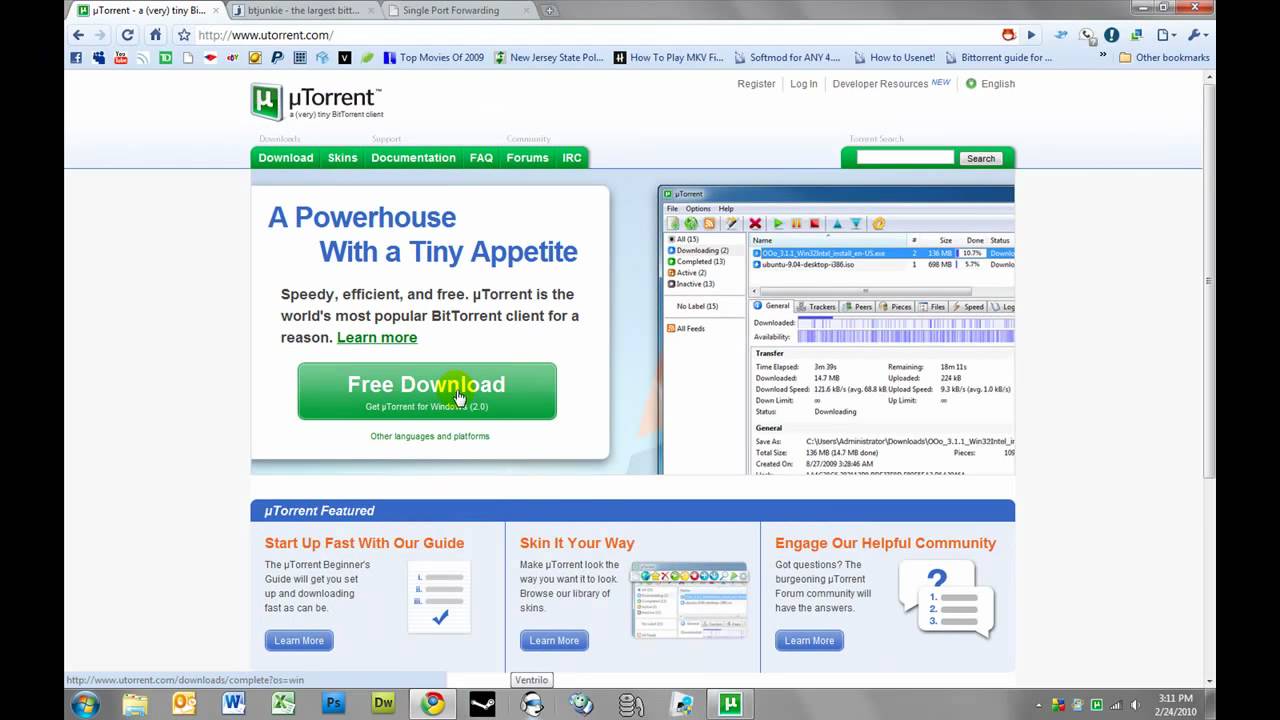
Task: Launch Excel from the taskbar
Action: (284, 704)
